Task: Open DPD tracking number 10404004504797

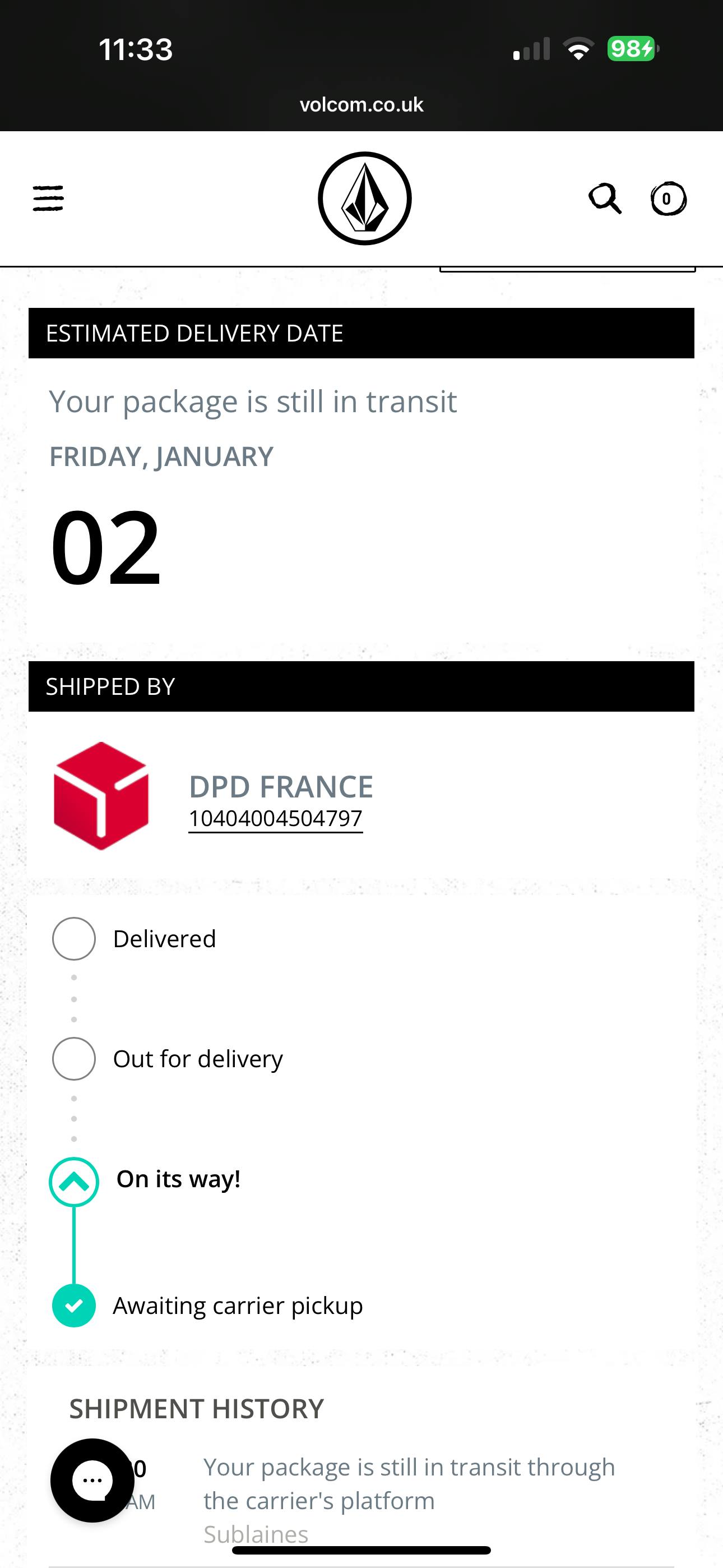Action: 276,819
